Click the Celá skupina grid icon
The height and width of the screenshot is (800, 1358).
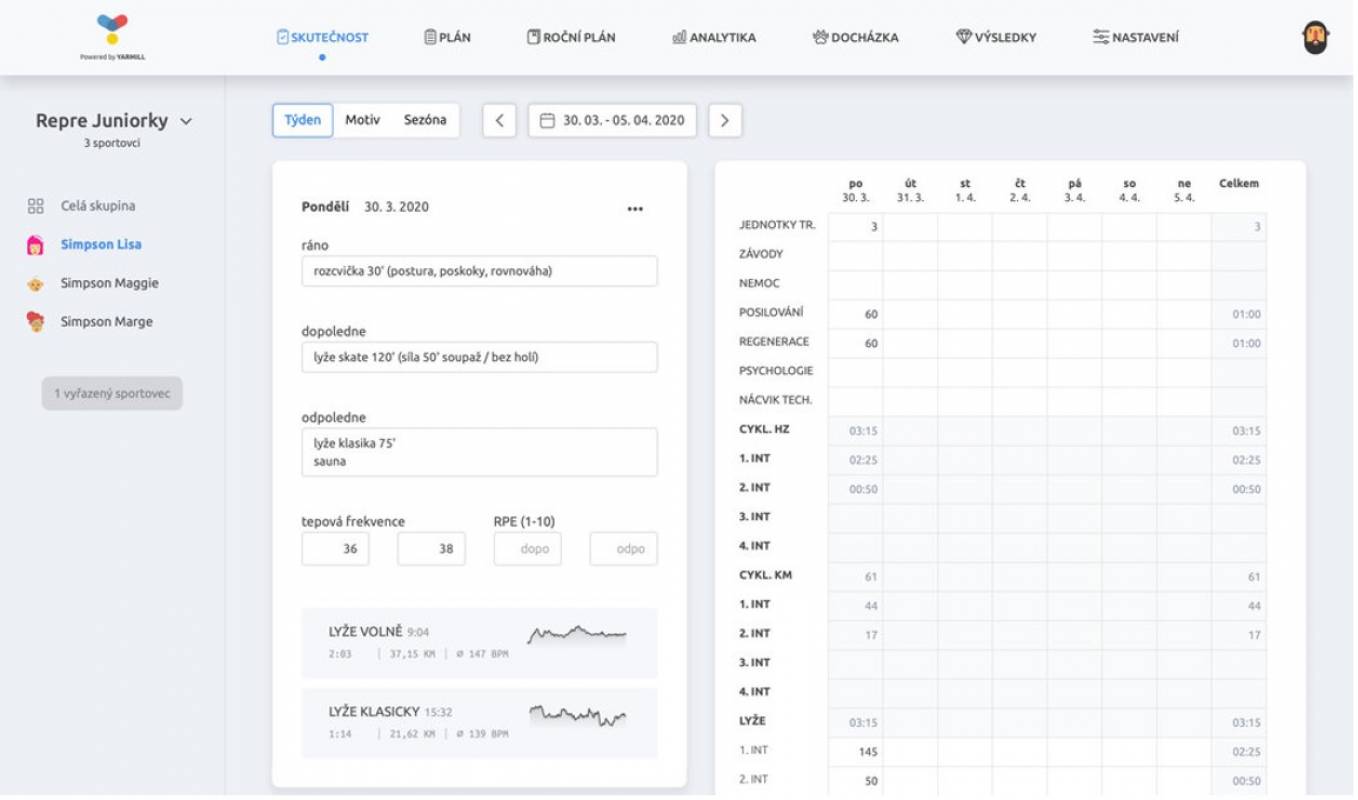click(x=35, y=206)
